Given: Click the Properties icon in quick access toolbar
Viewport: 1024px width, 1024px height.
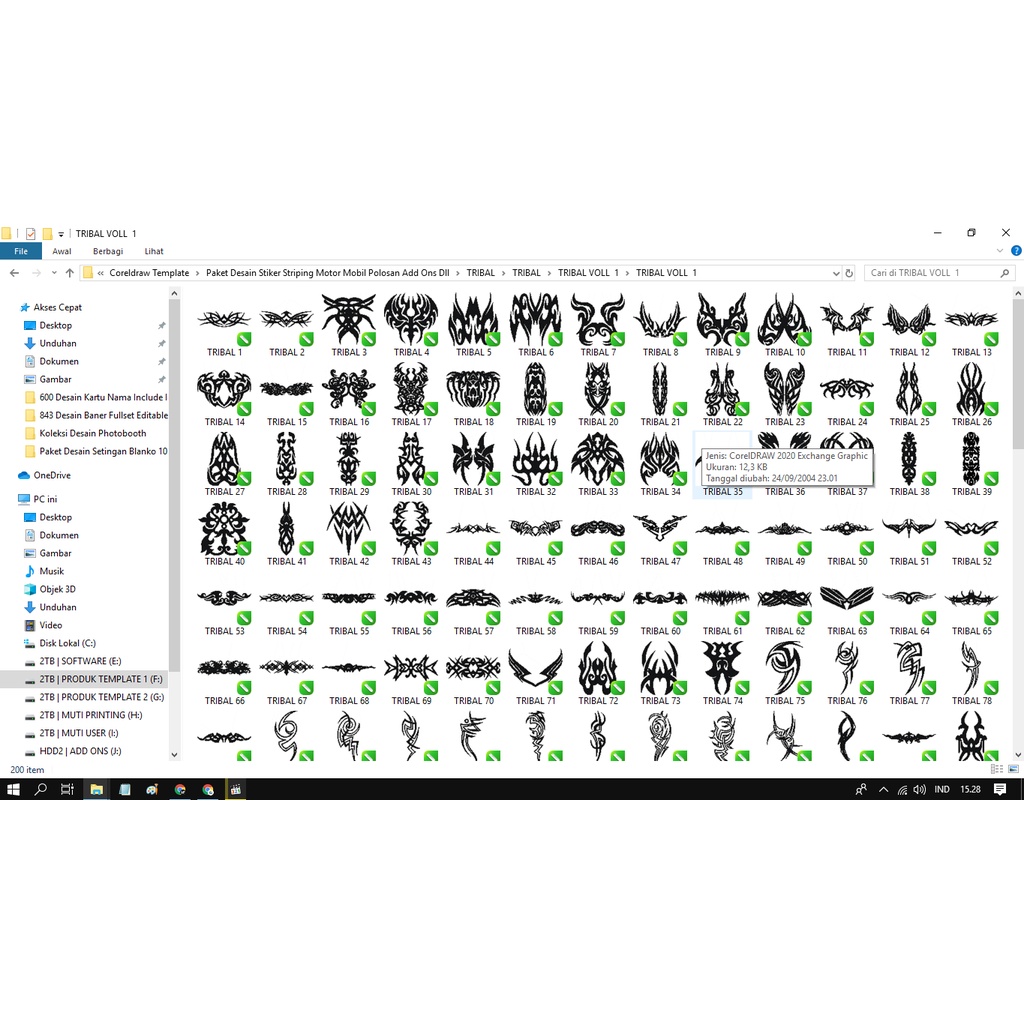Looking at the screenshot, I should (x=31, y=234).
